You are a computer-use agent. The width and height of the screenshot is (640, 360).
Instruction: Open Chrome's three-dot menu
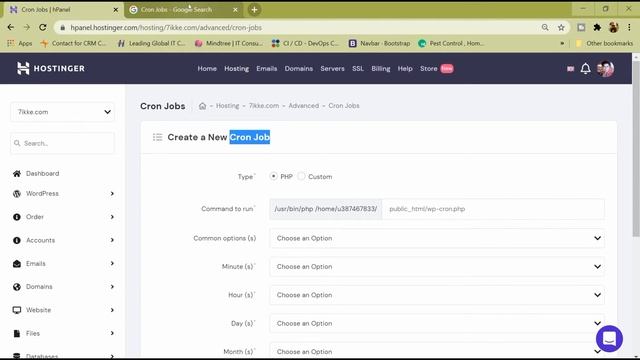click(629, 27)
